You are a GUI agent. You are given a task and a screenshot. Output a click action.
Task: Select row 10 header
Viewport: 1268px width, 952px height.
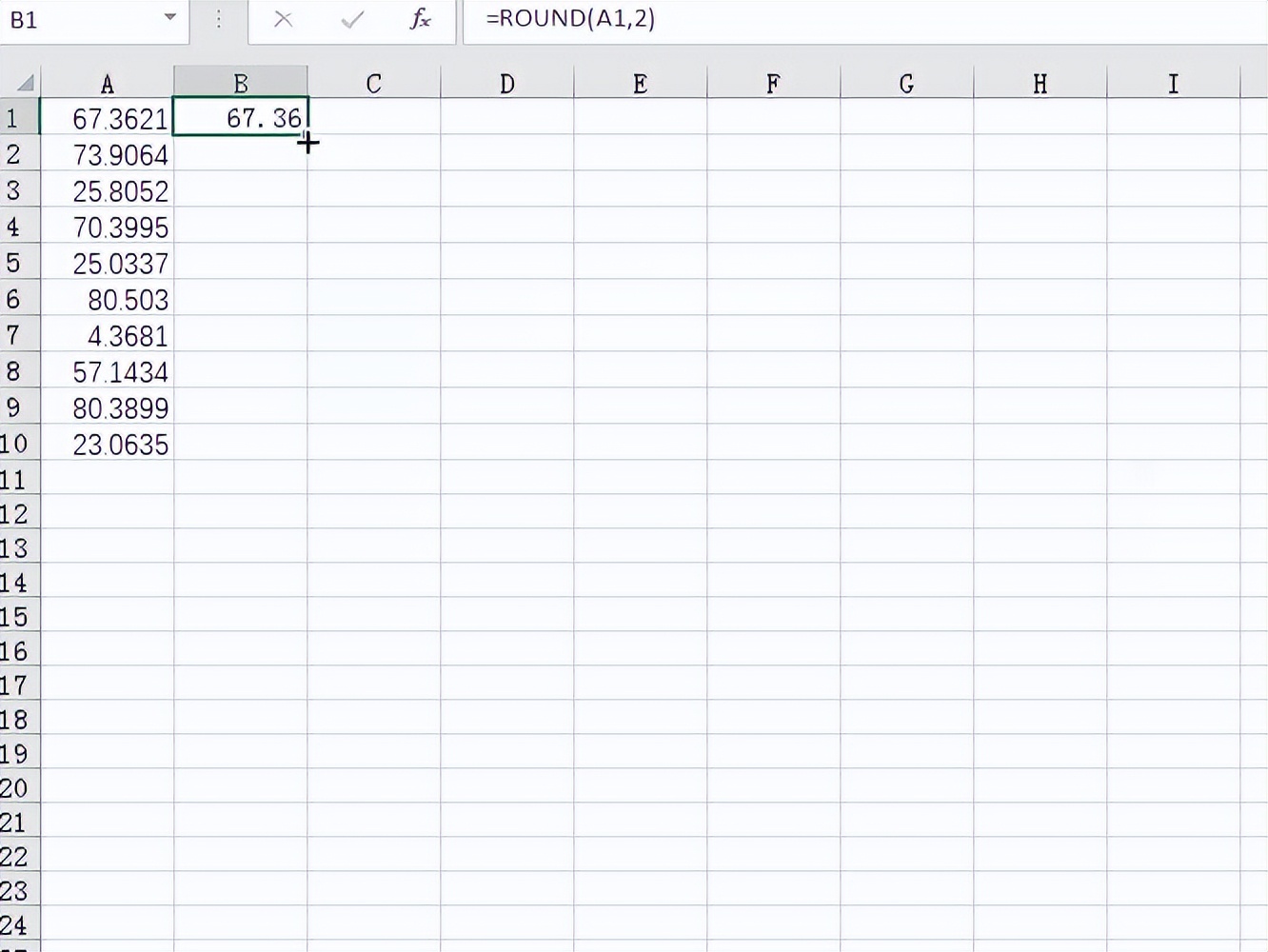pyautogui.click(x=19, y=443)
